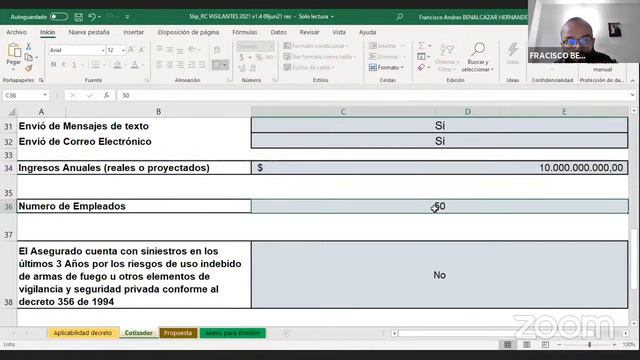
Task: Switch to Page Layout view icon
Action: (x=527, y=345)
